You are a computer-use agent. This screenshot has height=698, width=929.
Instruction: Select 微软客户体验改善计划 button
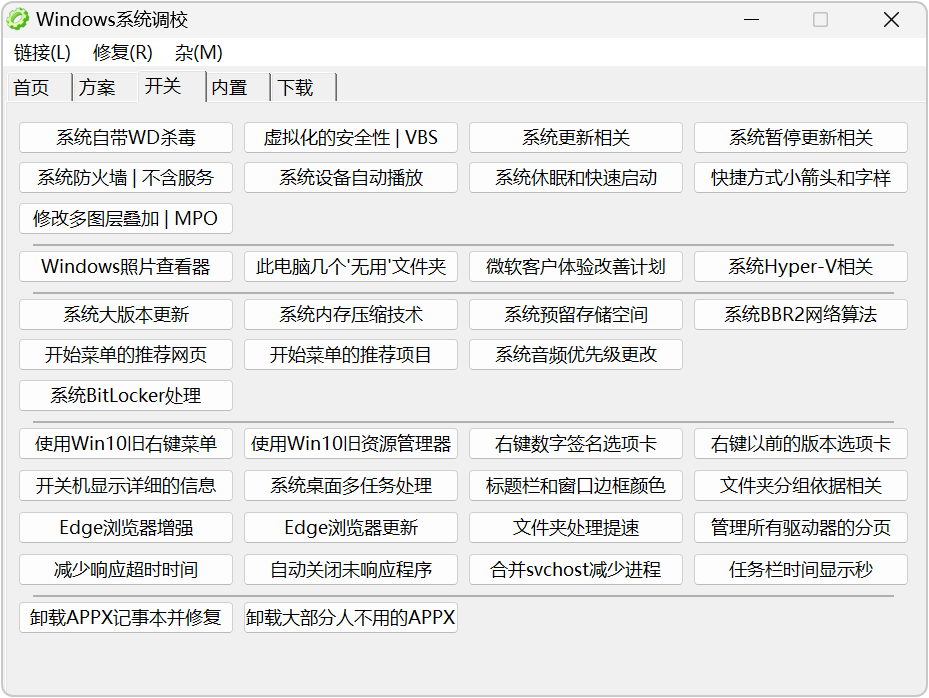click(576, 267)
